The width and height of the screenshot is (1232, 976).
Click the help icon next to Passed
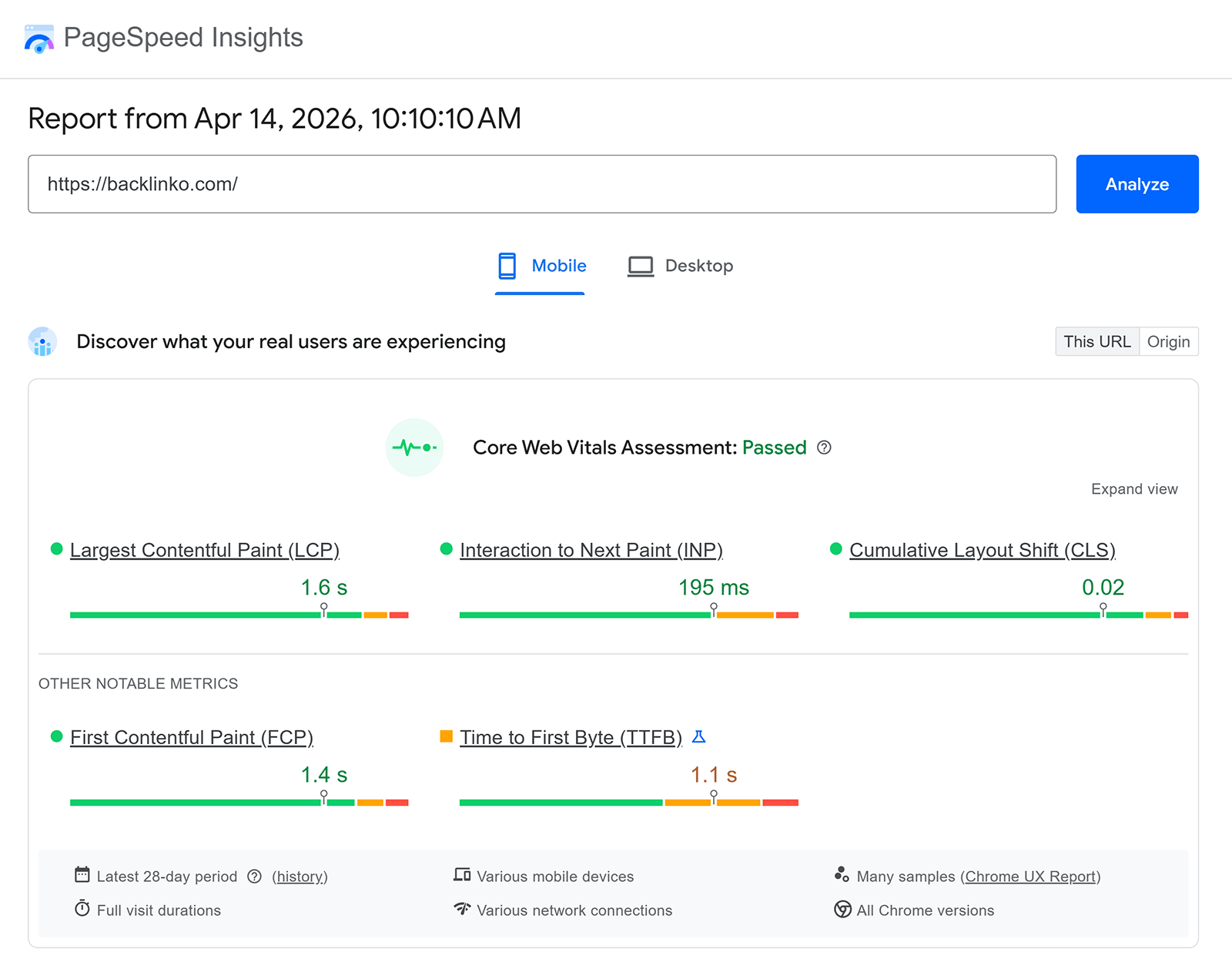pyautogui.click(x=824, y=448)
